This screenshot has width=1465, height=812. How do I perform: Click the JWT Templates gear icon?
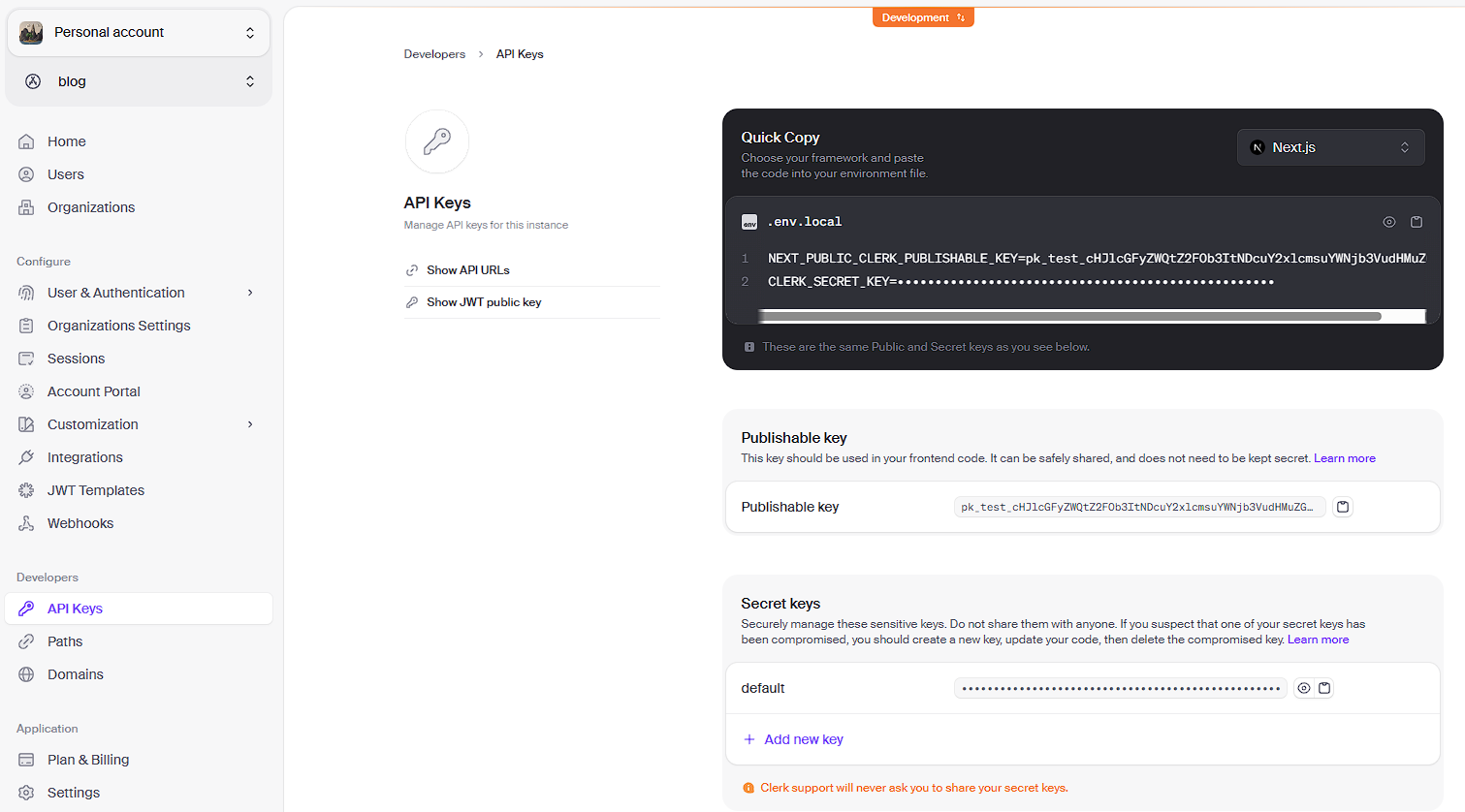point(26,490)
